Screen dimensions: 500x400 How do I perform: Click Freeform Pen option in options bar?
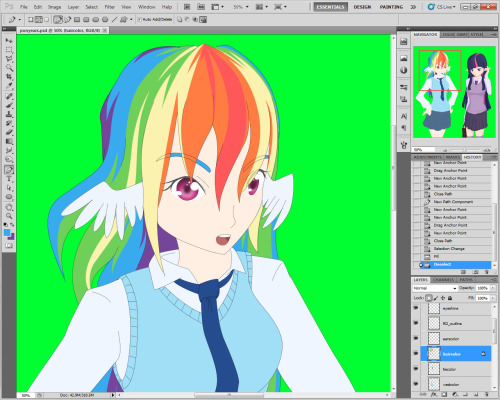click(68, 20)
